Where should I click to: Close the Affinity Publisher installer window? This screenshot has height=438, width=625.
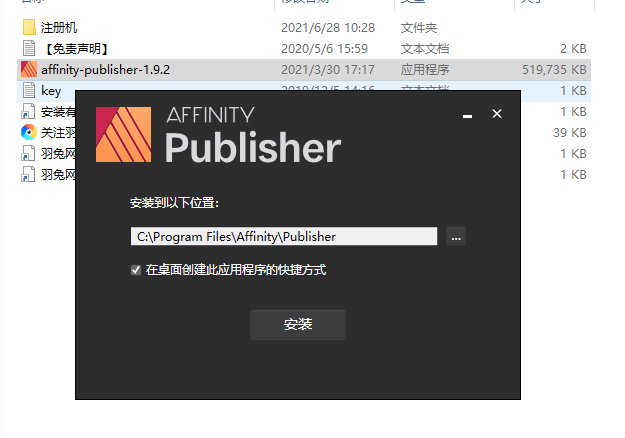coord(497,114)
